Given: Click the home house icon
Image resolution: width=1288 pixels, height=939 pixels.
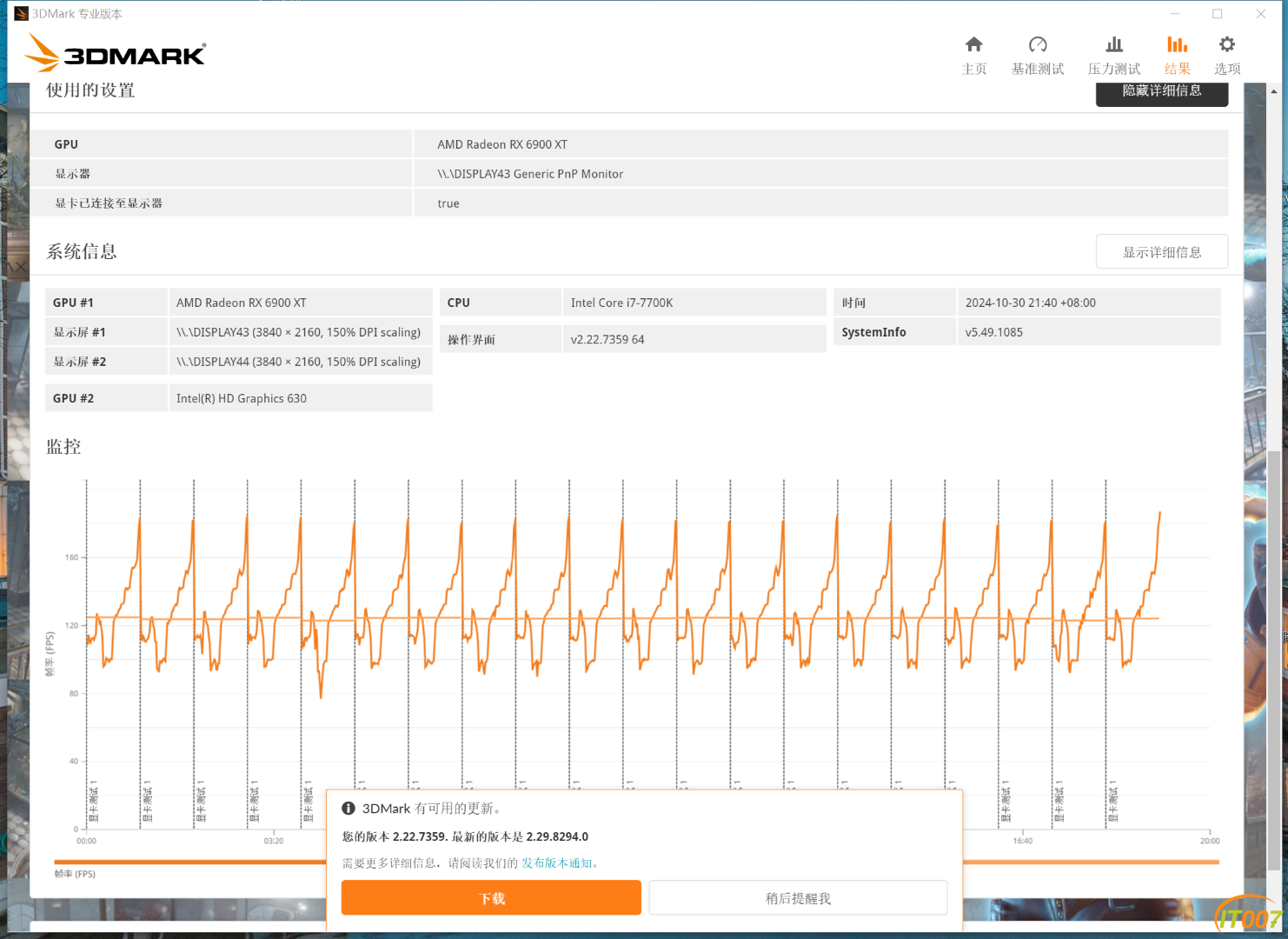Looking at the screenshot, I should 973,44.
